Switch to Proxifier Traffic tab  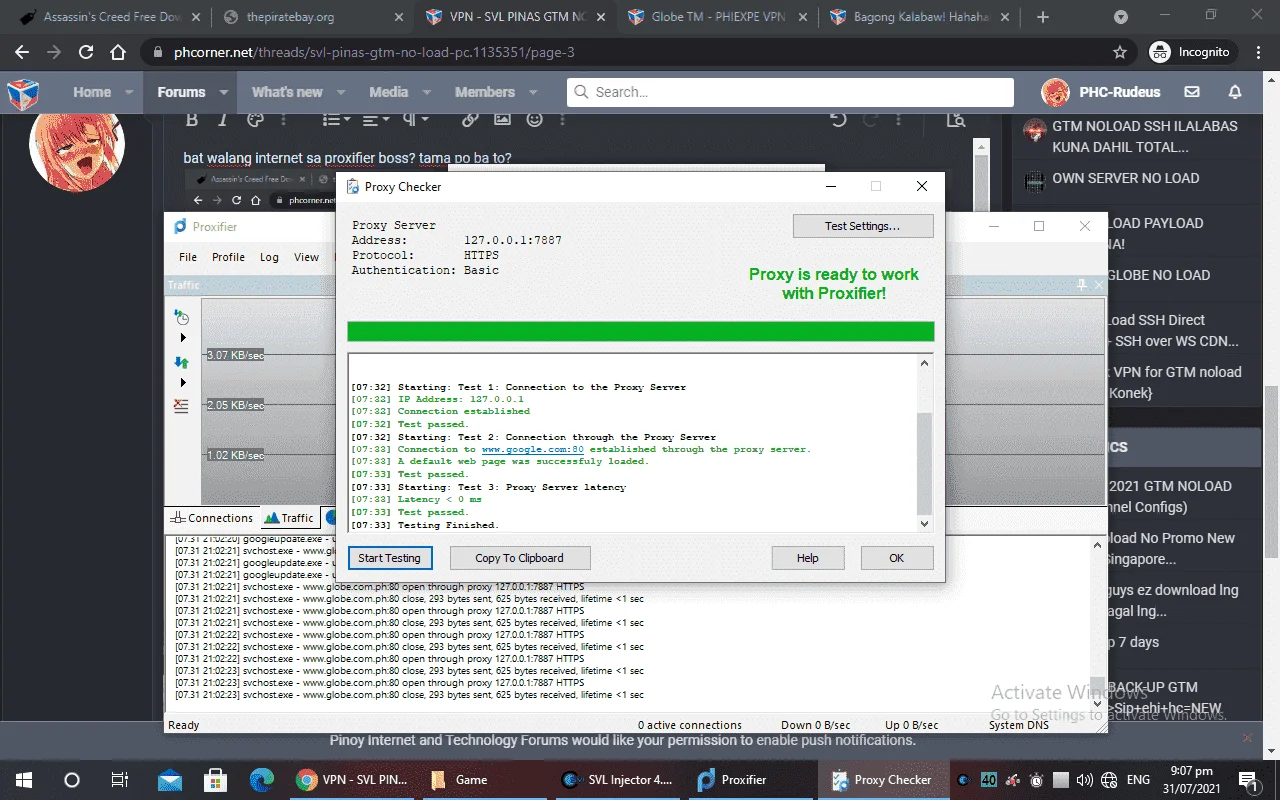[289, 518]
